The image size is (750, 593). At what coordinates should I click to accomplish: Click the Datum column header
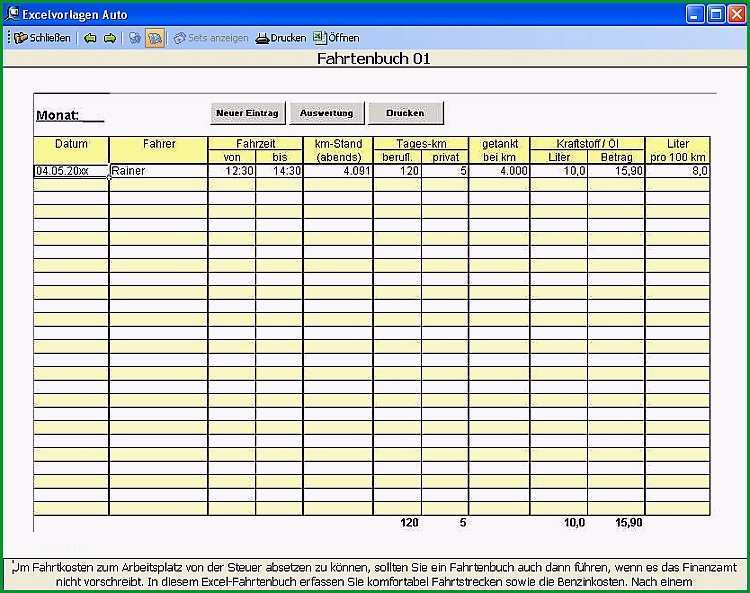coord(71,150)
